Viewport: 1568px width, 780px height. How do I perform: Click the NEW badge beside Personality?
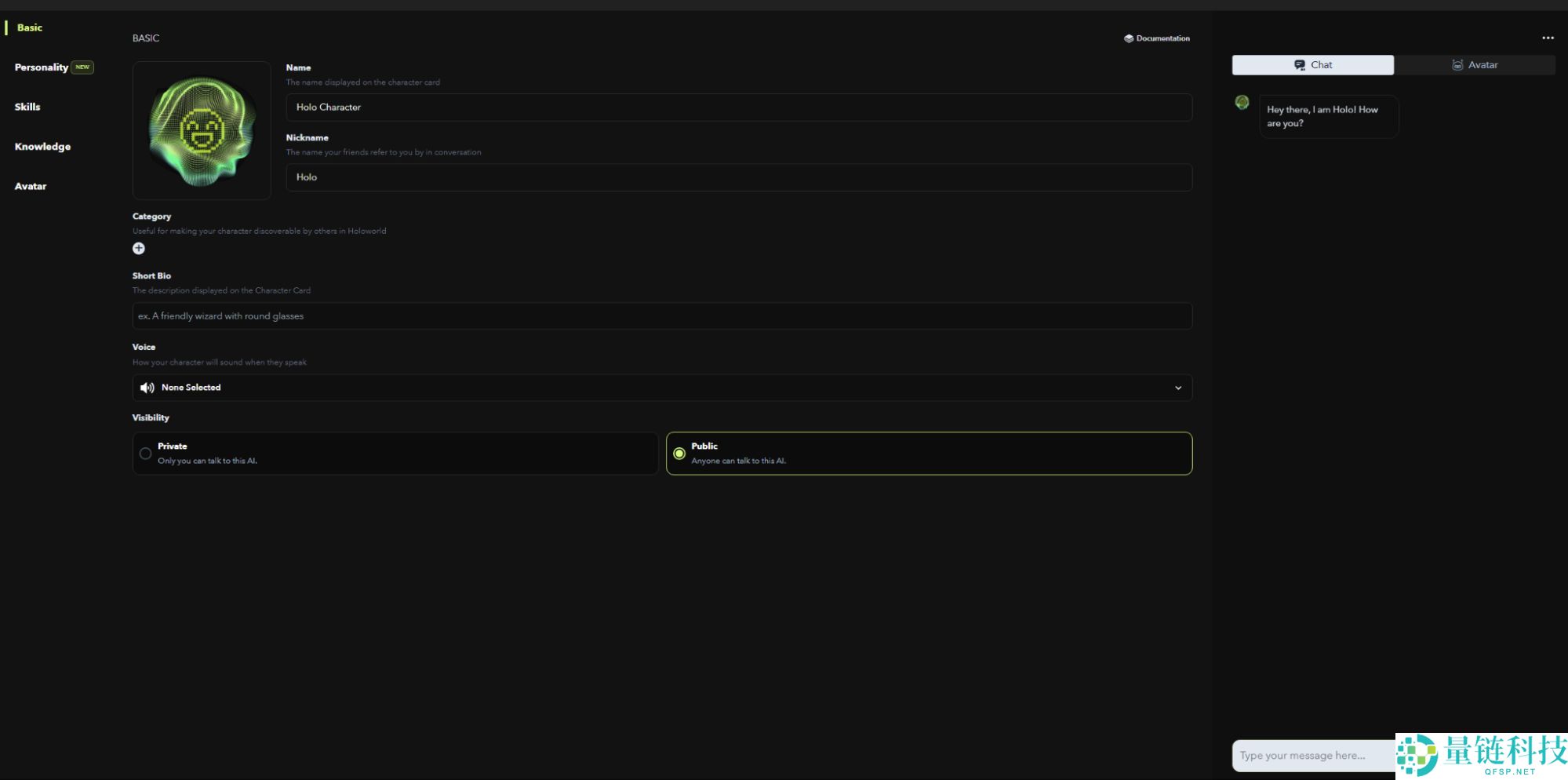[82, 67]
